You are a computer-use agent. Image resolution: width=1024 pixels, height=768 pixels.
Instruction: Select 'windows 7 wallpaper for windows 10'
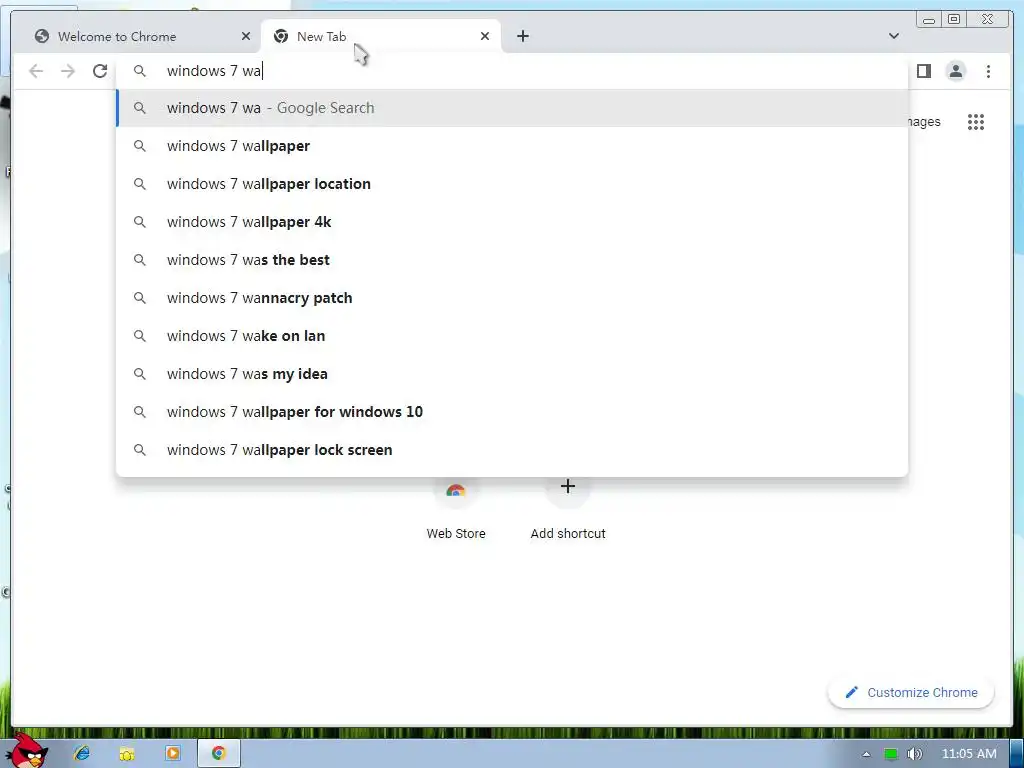512,411
